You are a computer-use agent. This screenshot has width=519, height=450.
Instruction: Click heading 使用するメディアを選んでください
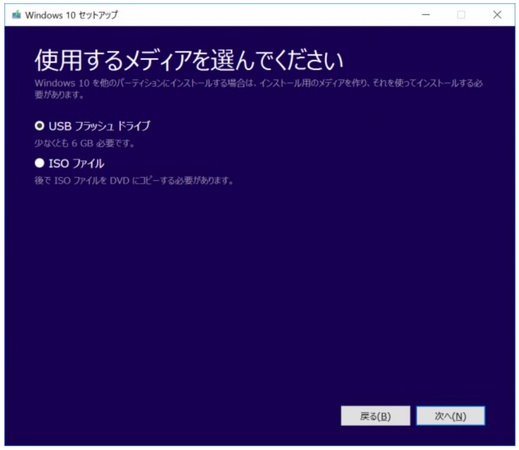[x=189, y=60]
